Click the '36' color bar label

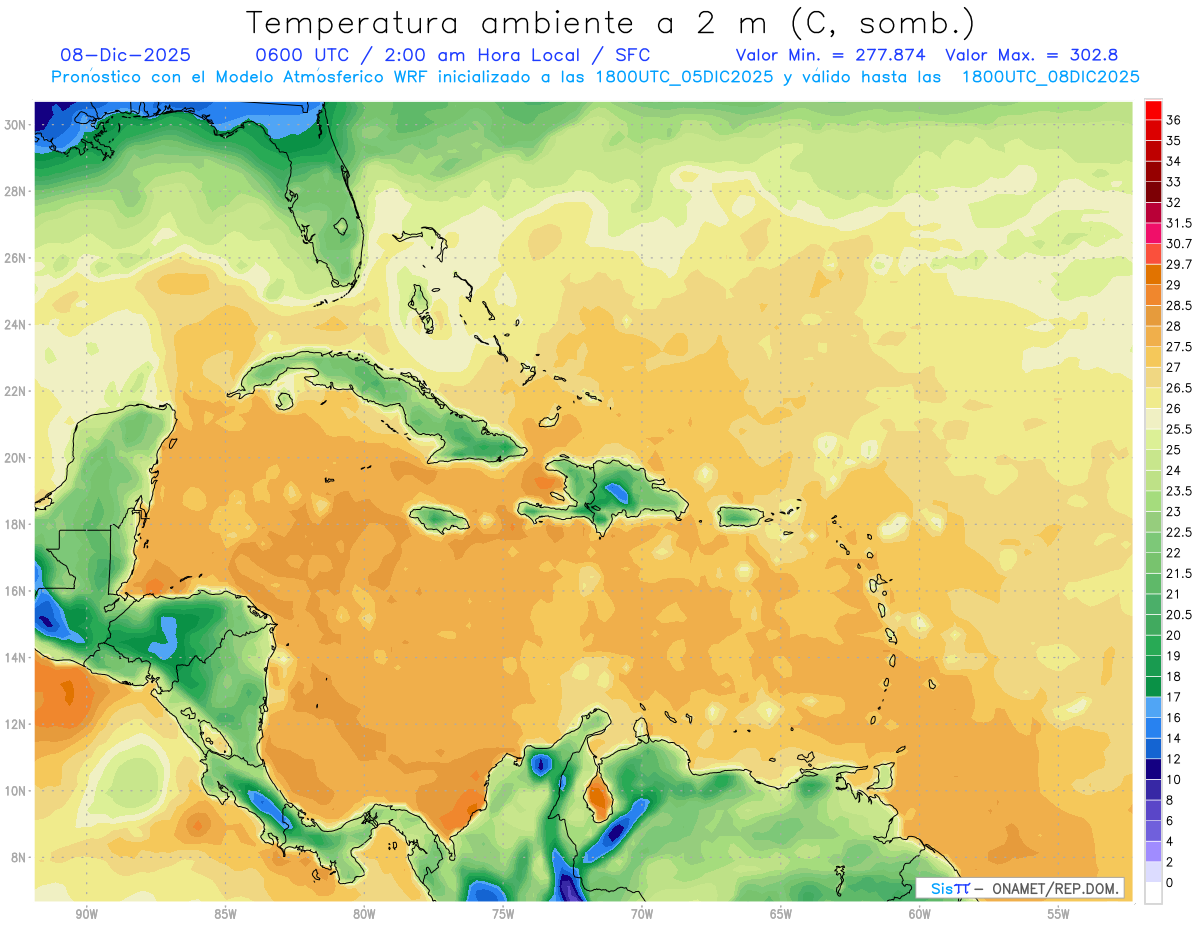point(1174,120)
